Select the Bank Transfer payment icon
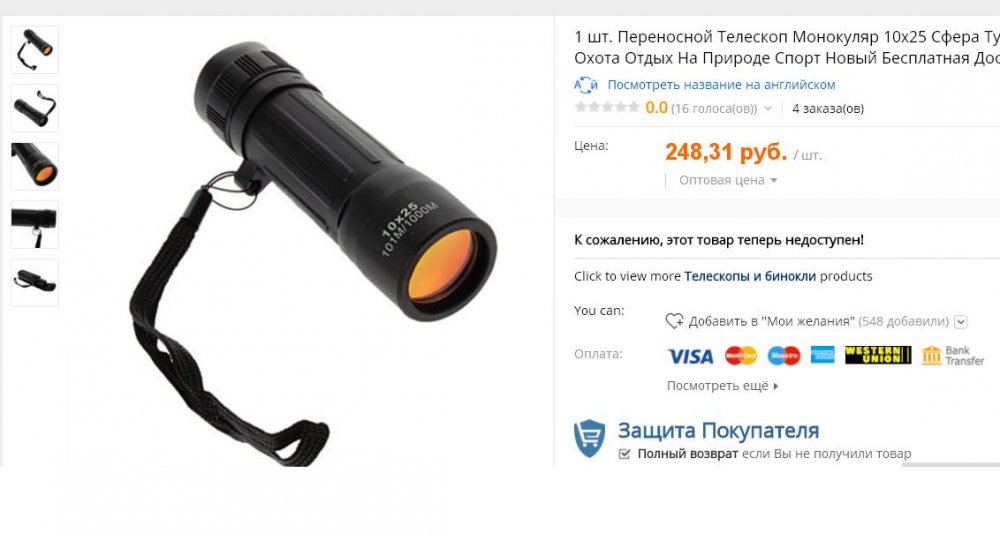Screen dimensions: 1000x533 [953, 355]
